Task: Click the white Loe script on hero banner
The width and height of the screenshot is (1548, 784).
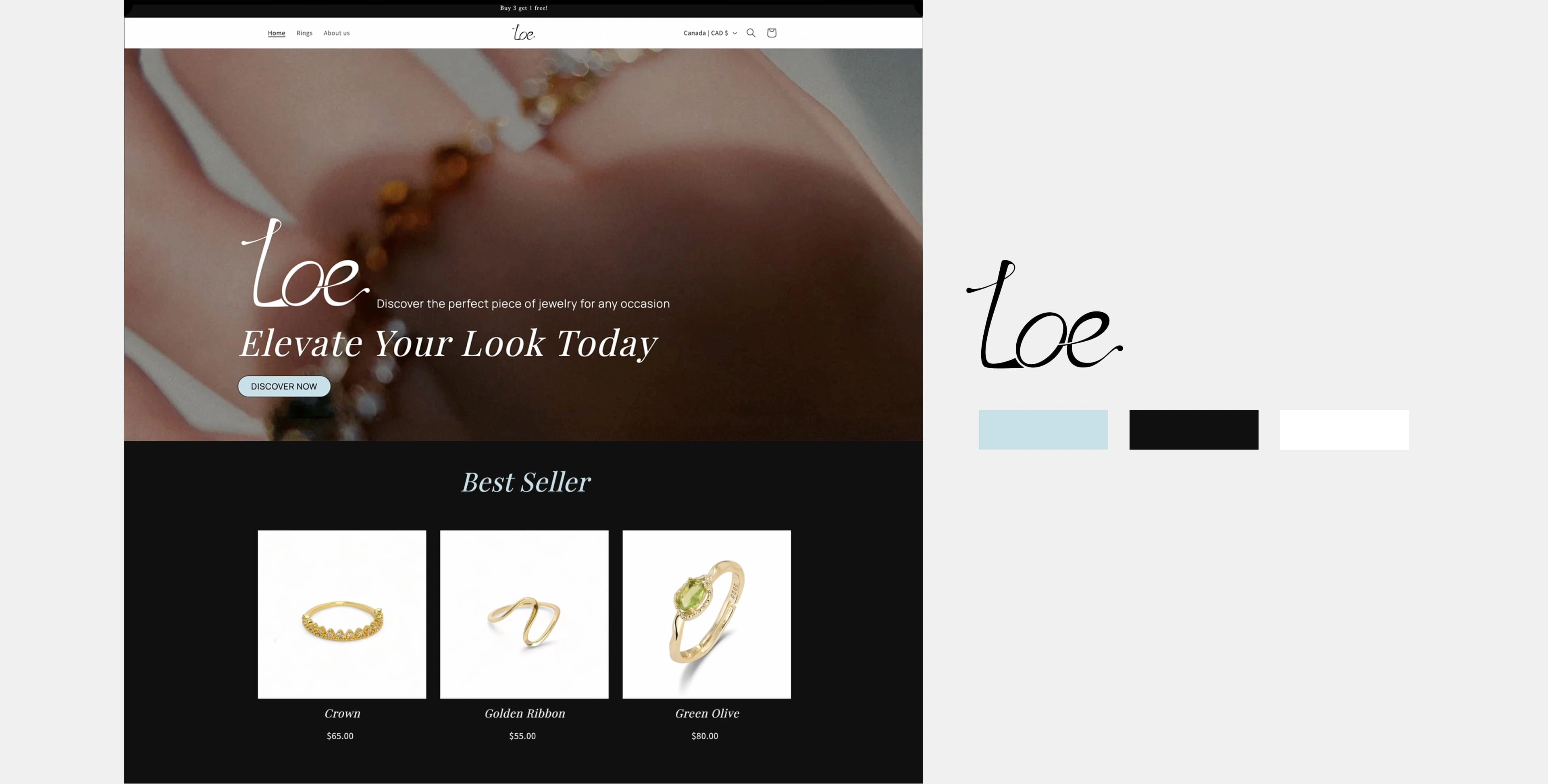Action: (305, 263)
